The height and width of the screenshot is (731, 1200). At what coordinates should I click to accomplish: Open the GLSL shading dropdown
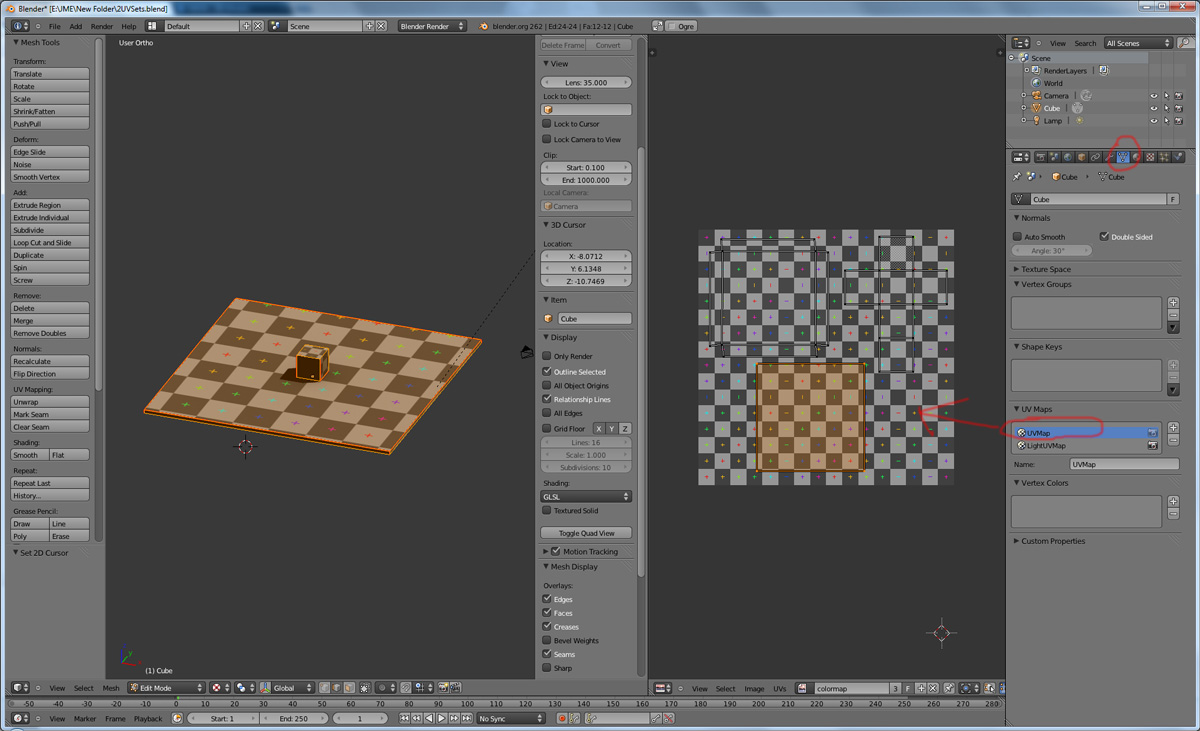coord(586,496)
